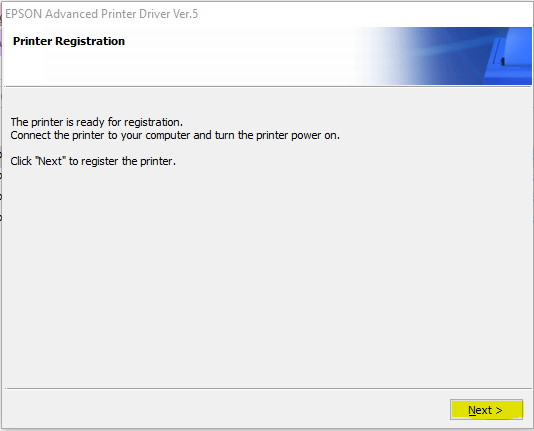This screenshot has width=534, height=431.
Task: Click the 'Click "Next" to register' instruction
Action: click(93, 161)
